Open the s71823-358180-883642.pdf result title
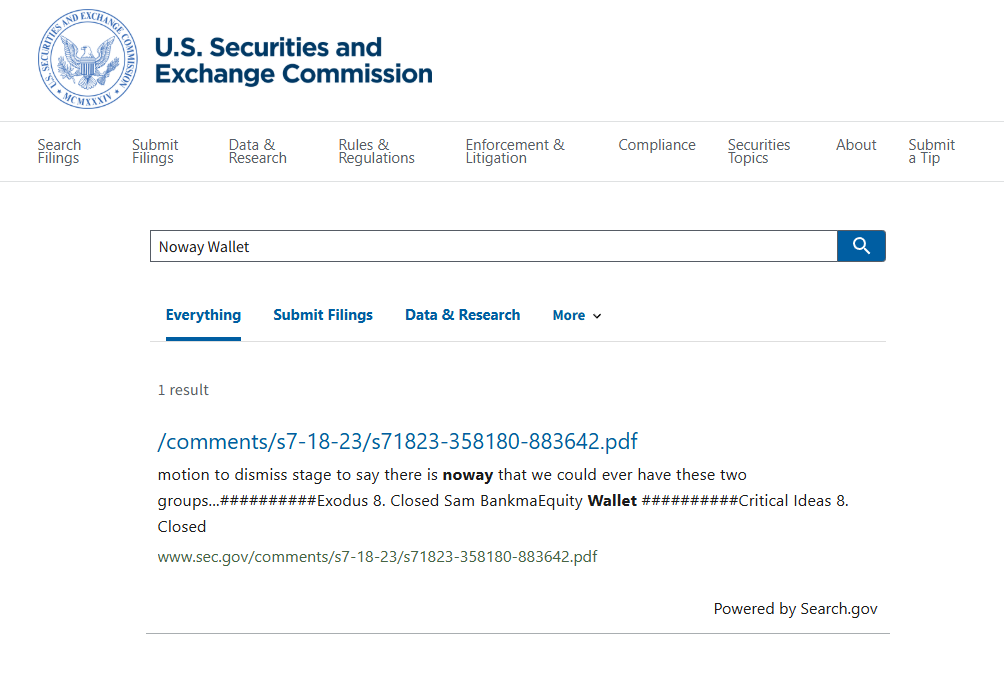Viewport: 1004px width, 695px height. 397,442
